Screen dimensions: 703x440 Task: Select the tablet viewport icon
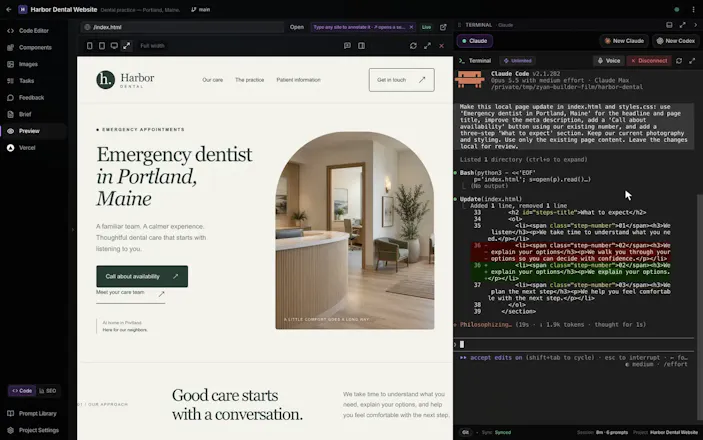102,46
